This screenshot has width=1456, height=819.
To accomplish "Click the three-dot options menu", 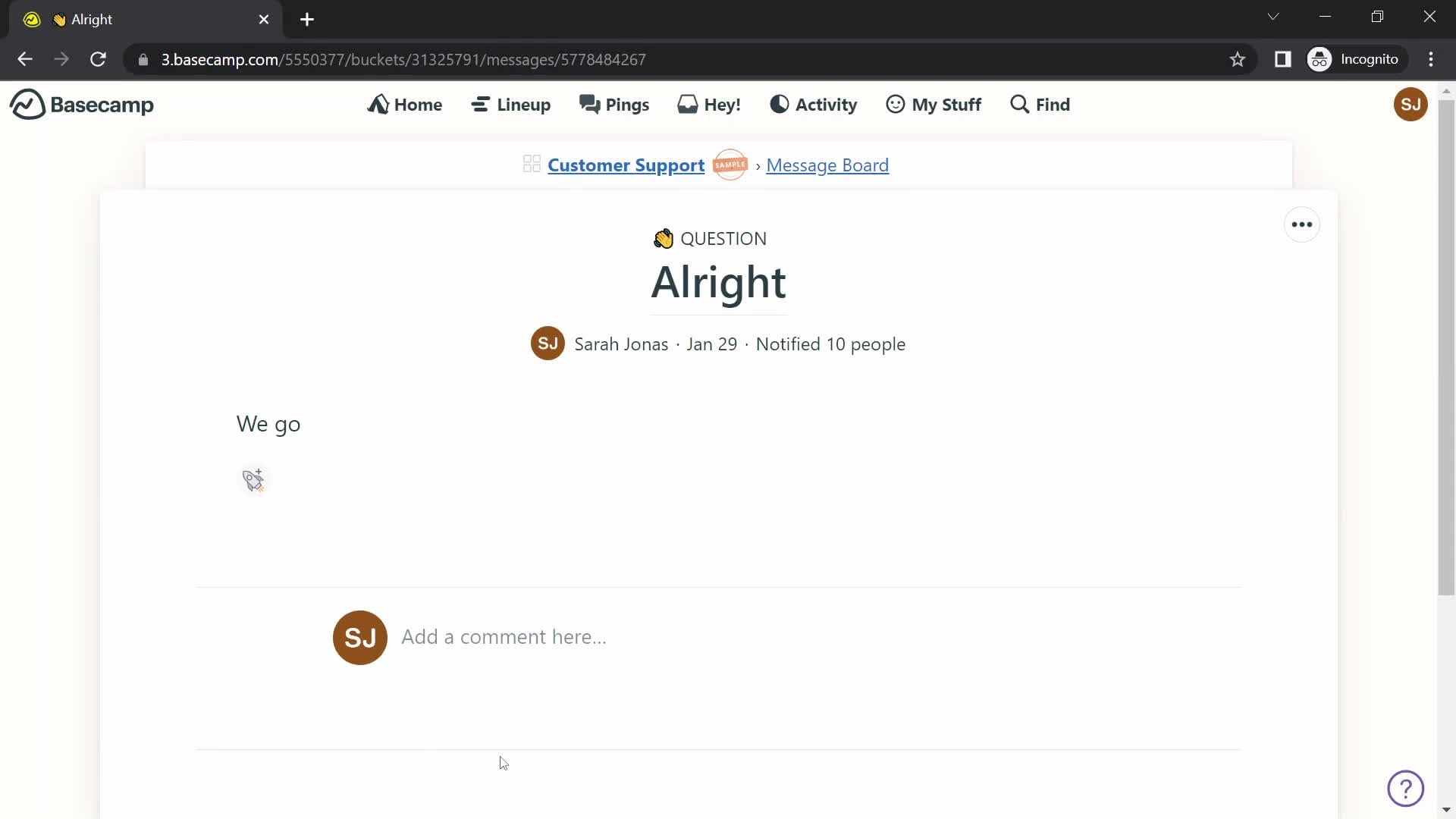I will pyautogui.click(x=1302, y=225).
